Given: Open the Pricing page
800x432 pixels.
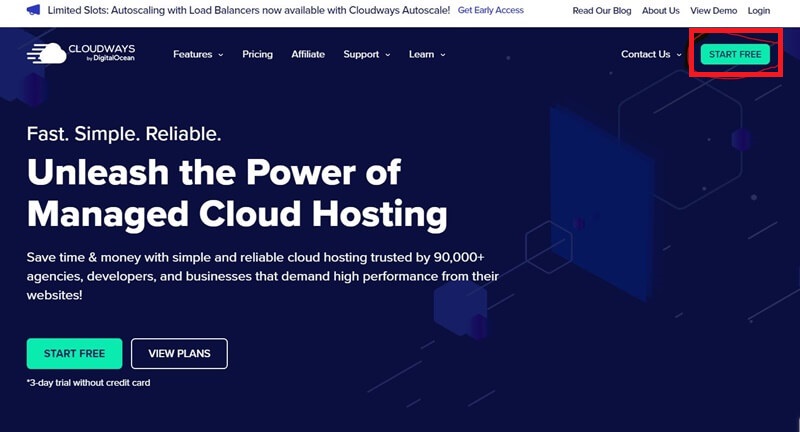Looking at the screenshot, I should (x=257, y=54).
